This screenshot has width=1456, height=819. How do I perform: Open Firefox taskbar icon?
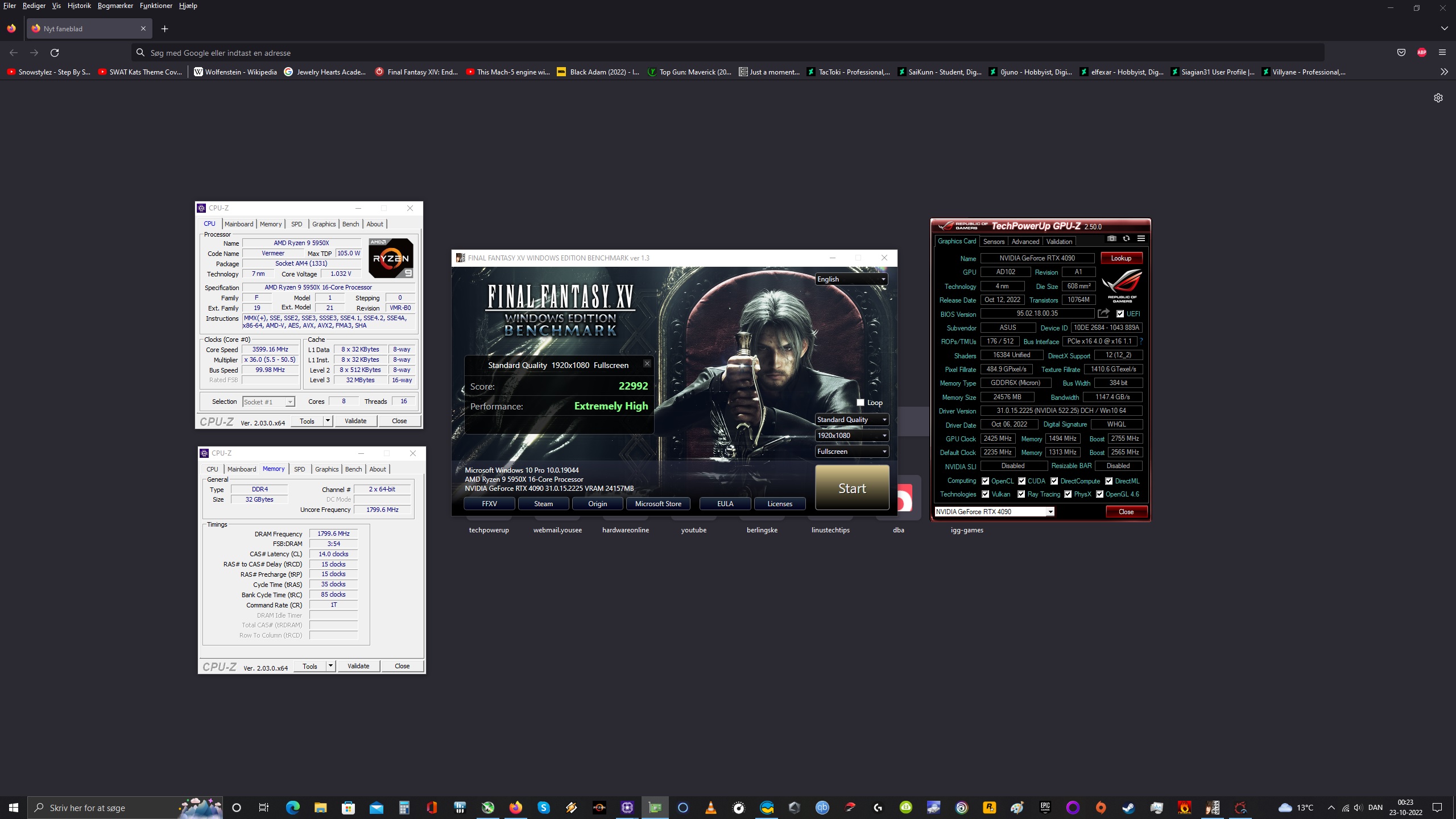click(x=515, y=808)
